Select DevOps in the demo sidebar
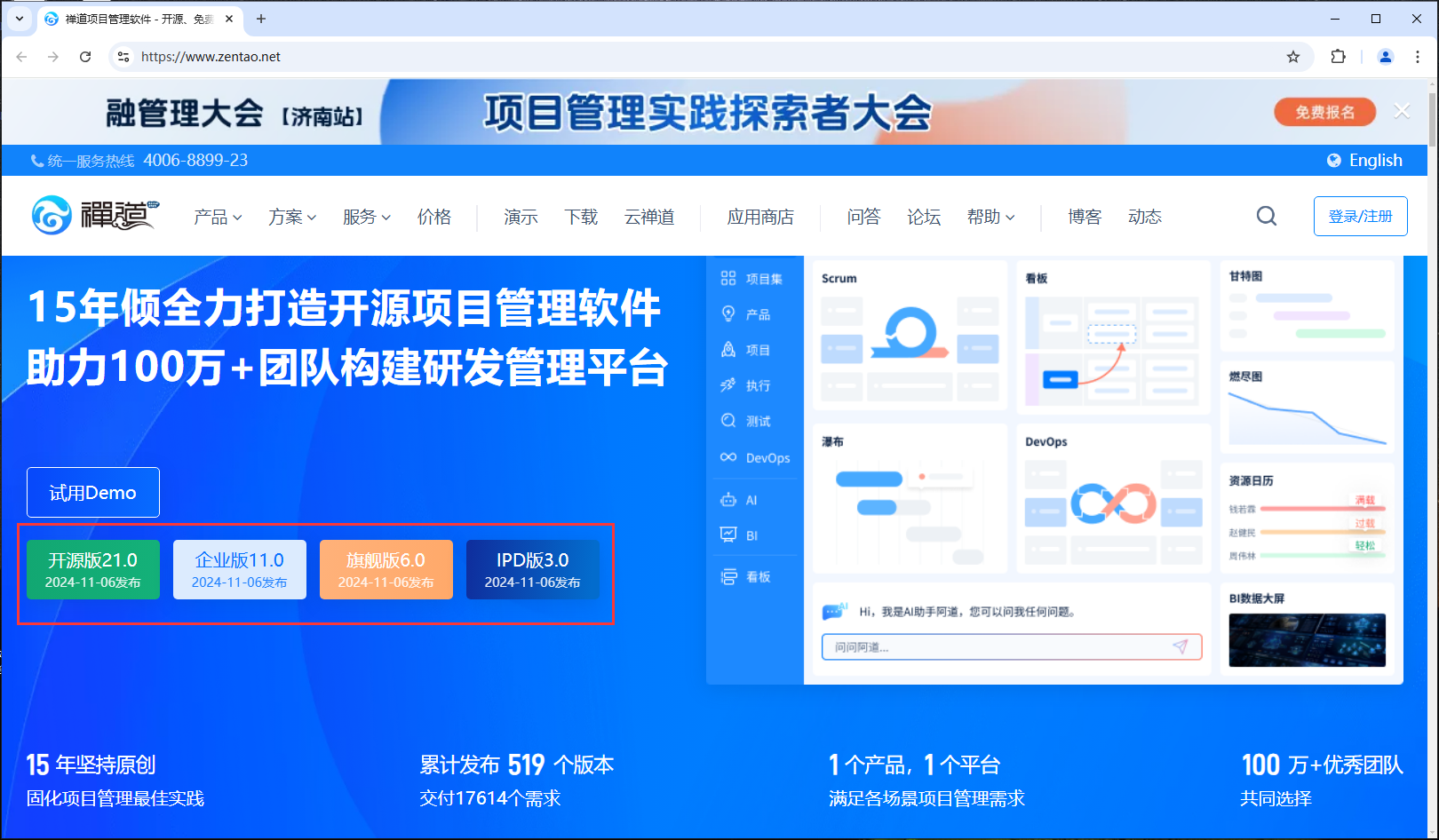This screenshot has height=840, width=1439. pyautogui.click(x=755, y=458)
